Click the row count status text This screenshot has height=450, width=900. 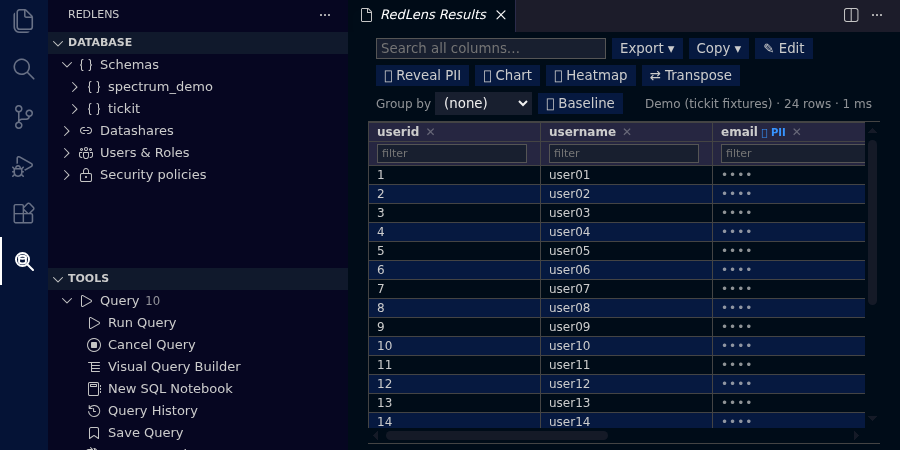758,104
